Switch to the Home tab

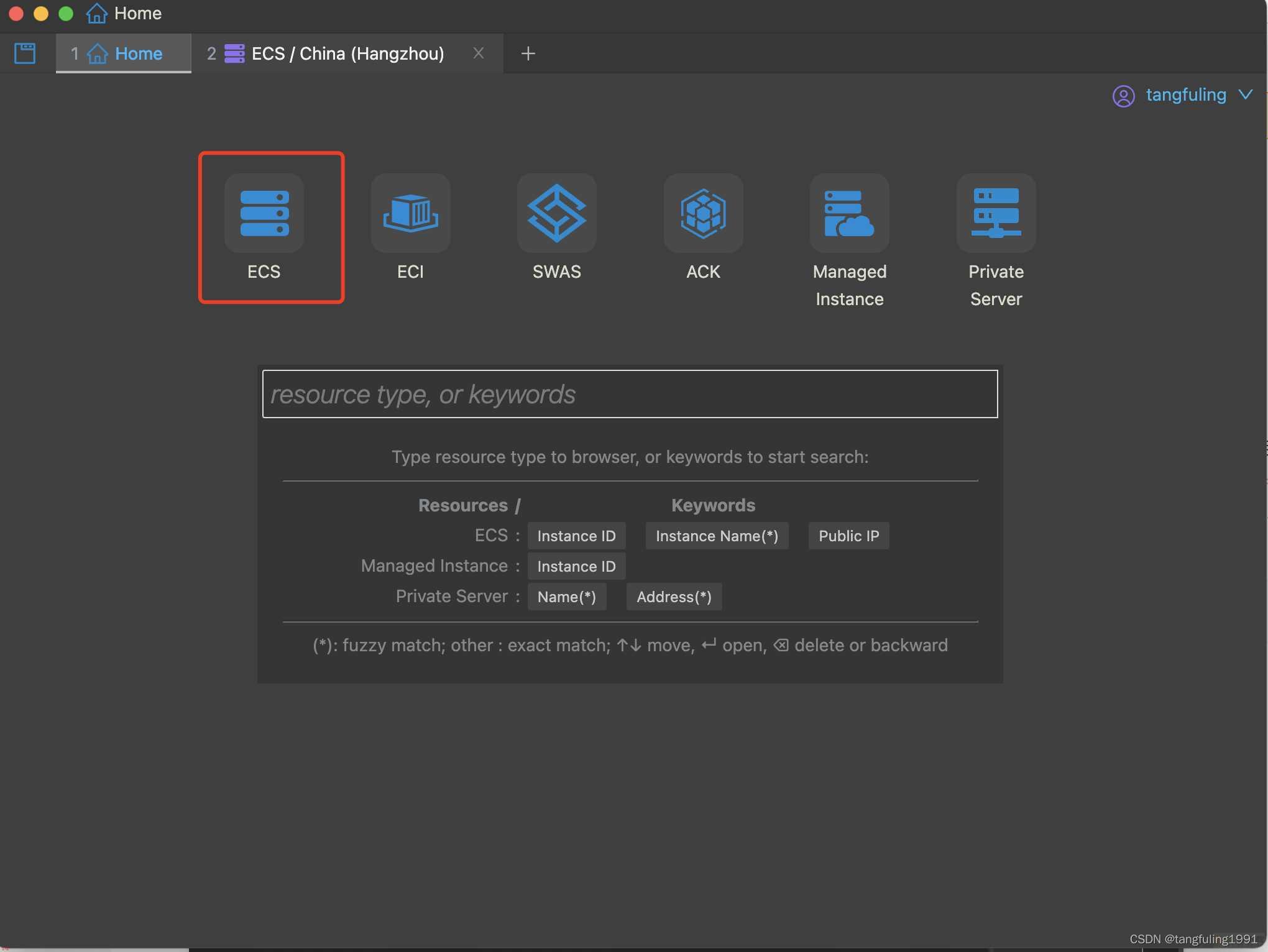point(123,53)
